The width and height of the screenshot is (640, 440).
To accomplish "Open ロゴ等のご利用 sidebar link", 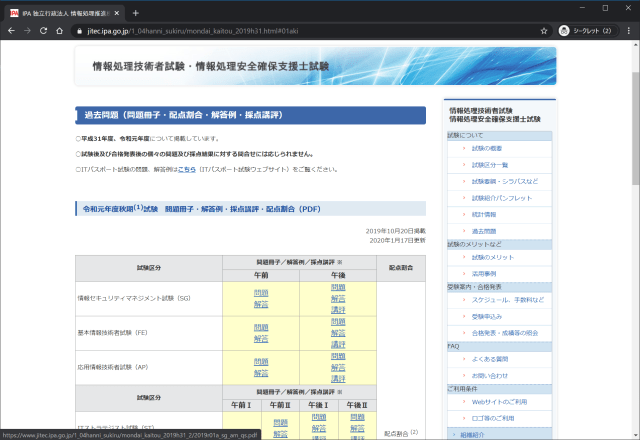I will (x=493, y=418).
